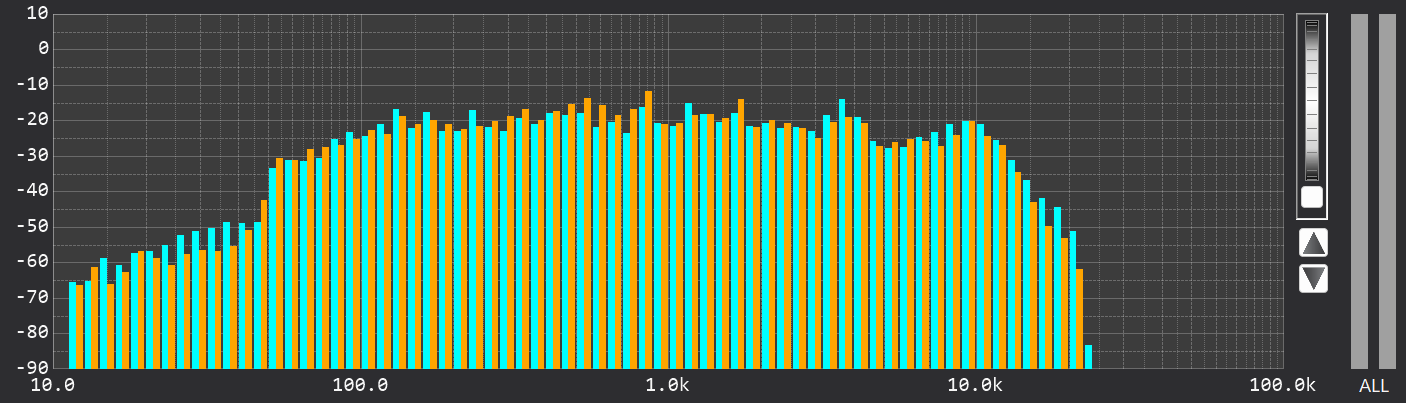1406x403 pixels.
Task: Click the tallest orange bar near 1.0k
Action: pyautogui.click(x=649, y=229)
